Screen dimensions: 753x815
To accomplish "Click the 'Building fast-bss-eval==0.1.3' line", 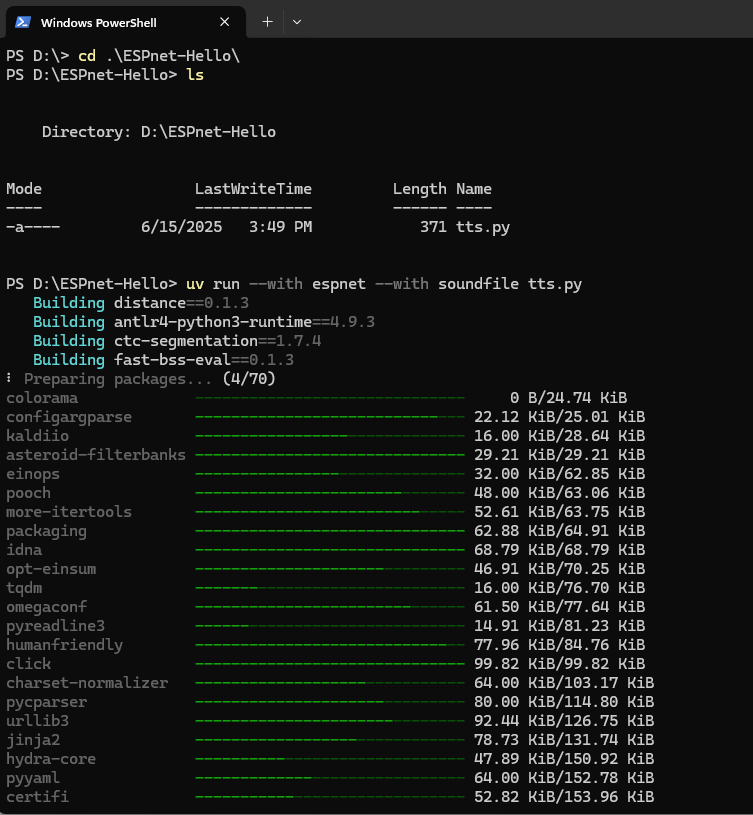I will coord(163,360).
